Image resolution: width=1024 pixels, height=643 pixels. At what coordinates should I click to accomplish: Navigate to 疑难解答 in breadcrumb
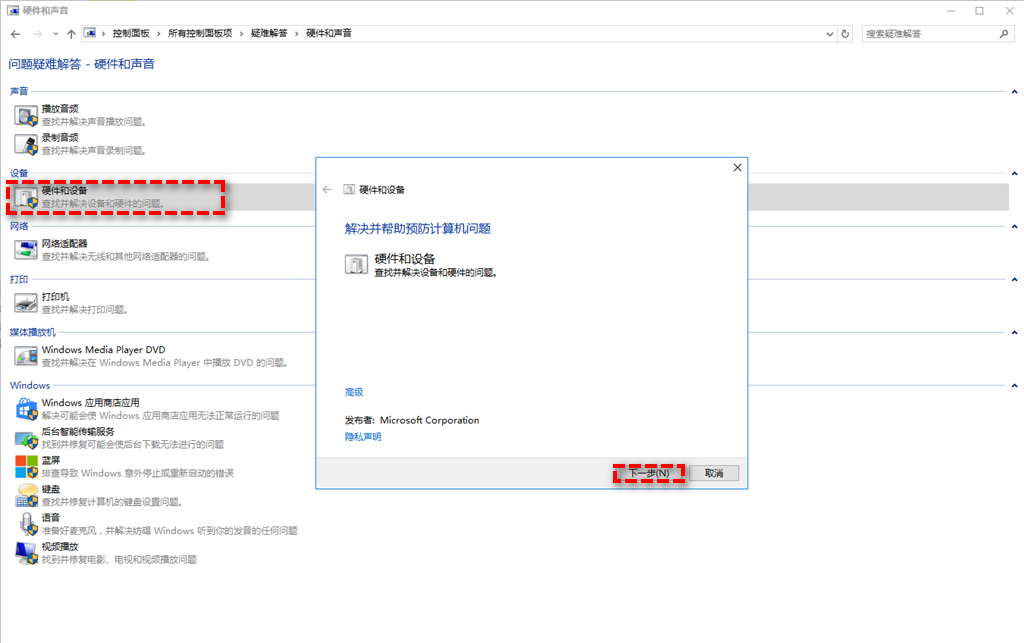coord(269,33)
